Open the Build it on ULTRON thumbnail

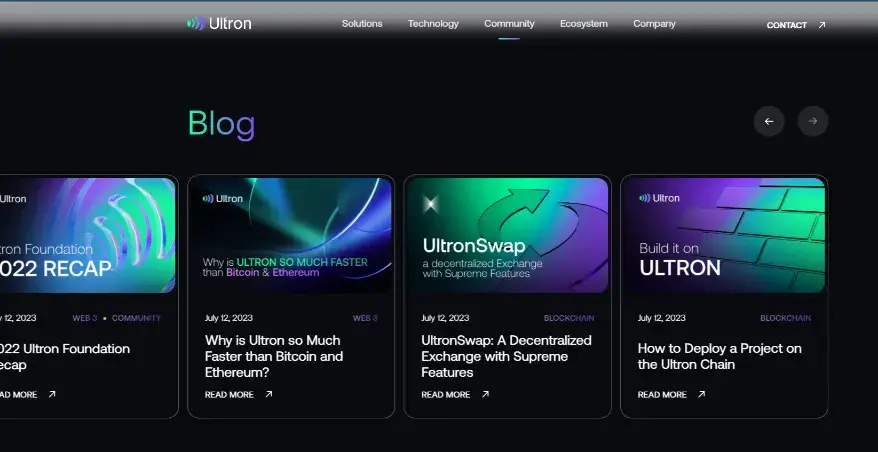tap(724, 235)
